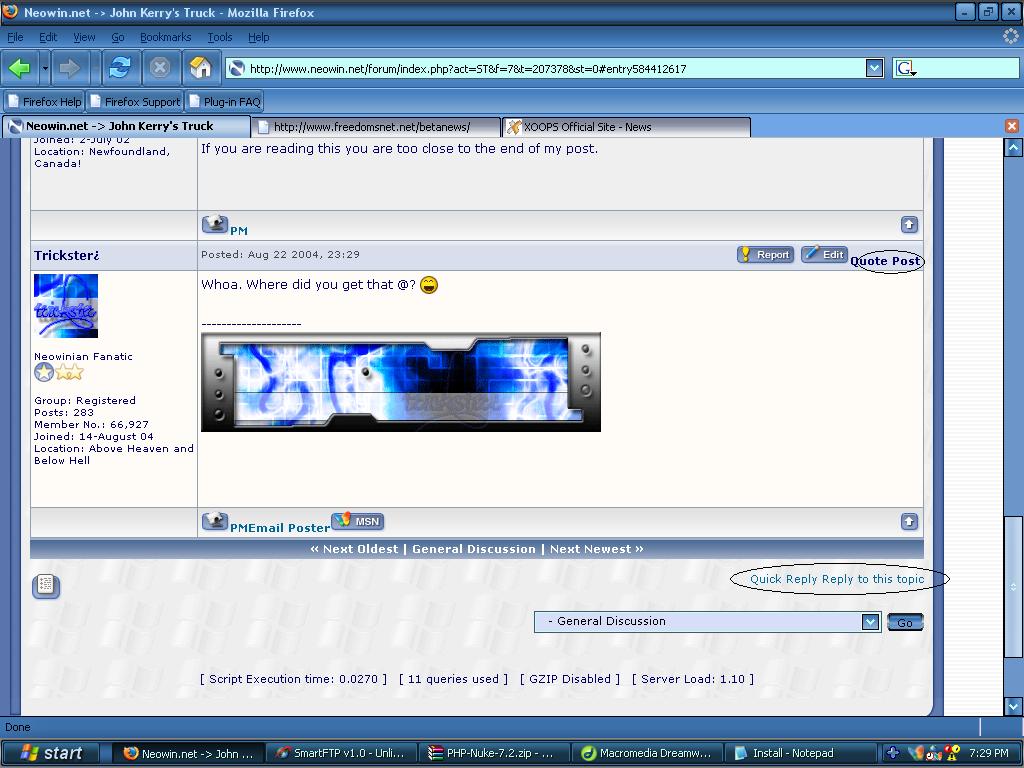1024x768 pixels.
Task: Click the topic options list icon
Action: point(46,586)
